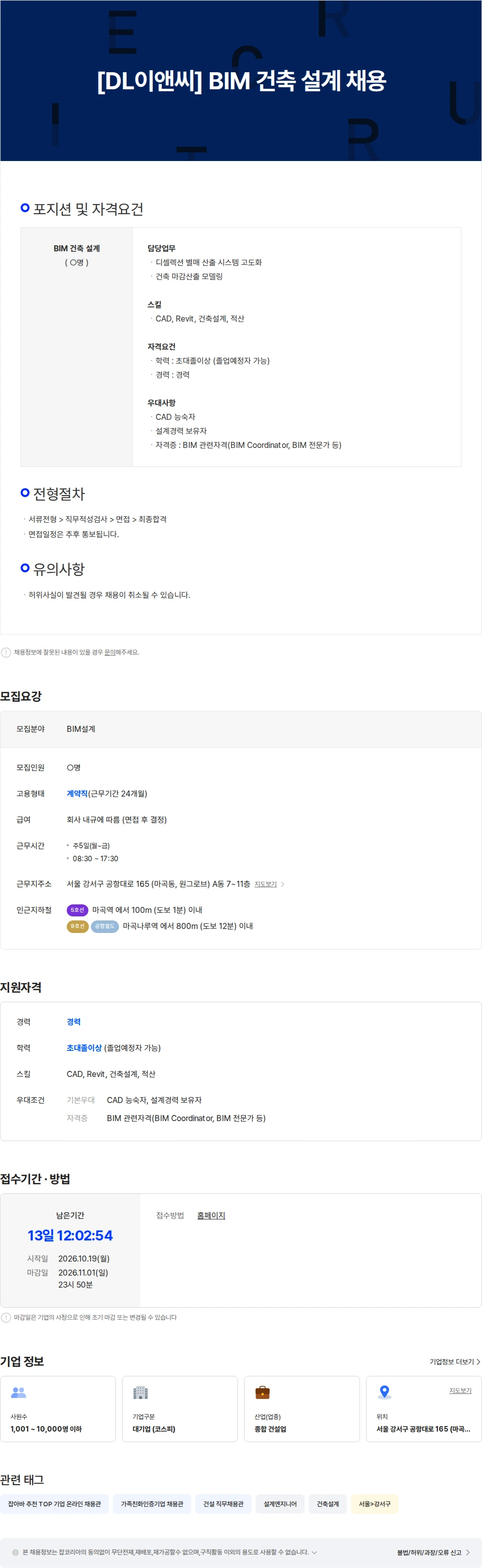Click the 계약직 employment type text
This screenshot has width=482, height=1568.
point(77,793)
